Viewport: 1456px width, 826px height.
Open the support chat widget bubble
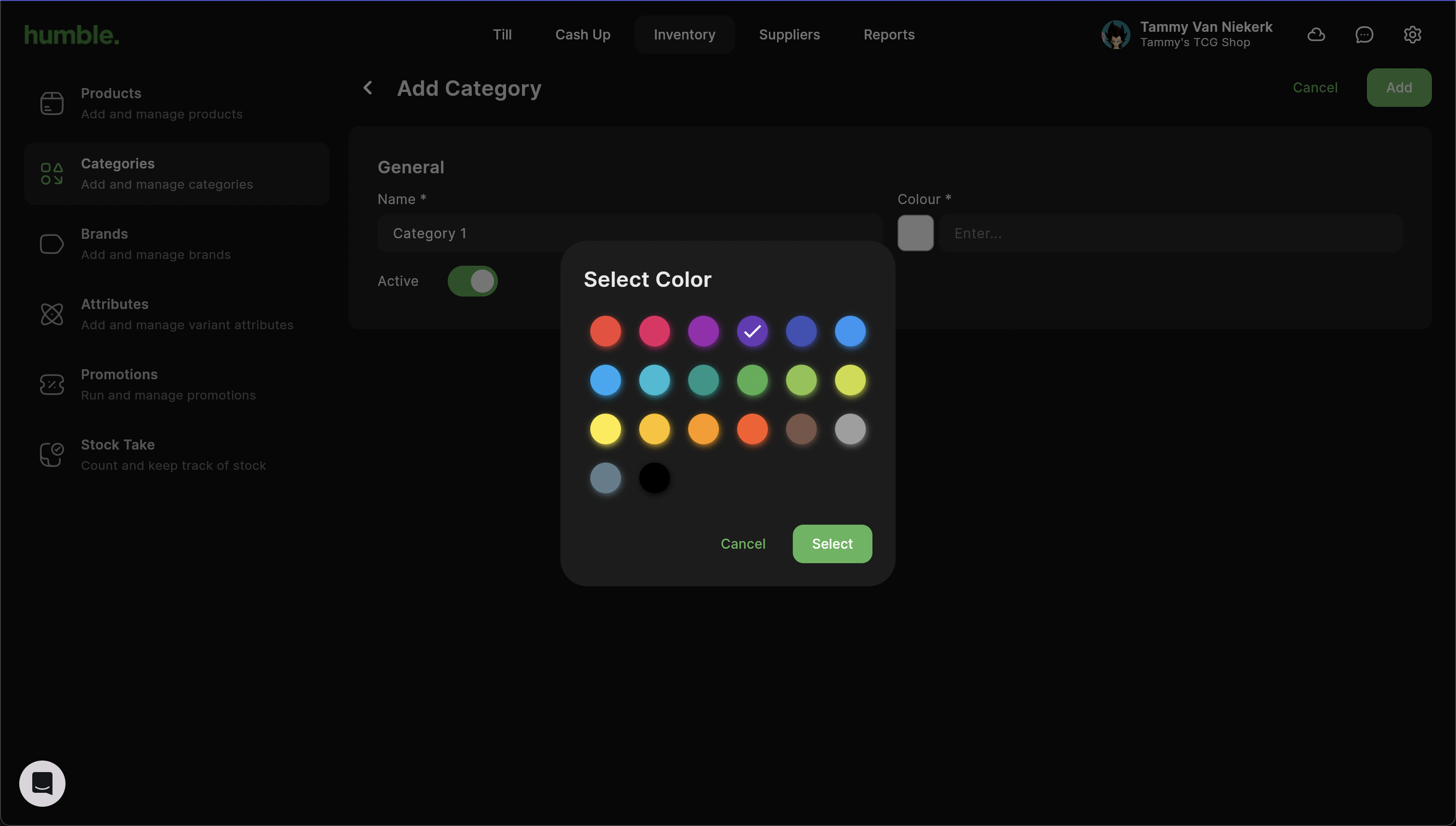click(x=42, y=784)
